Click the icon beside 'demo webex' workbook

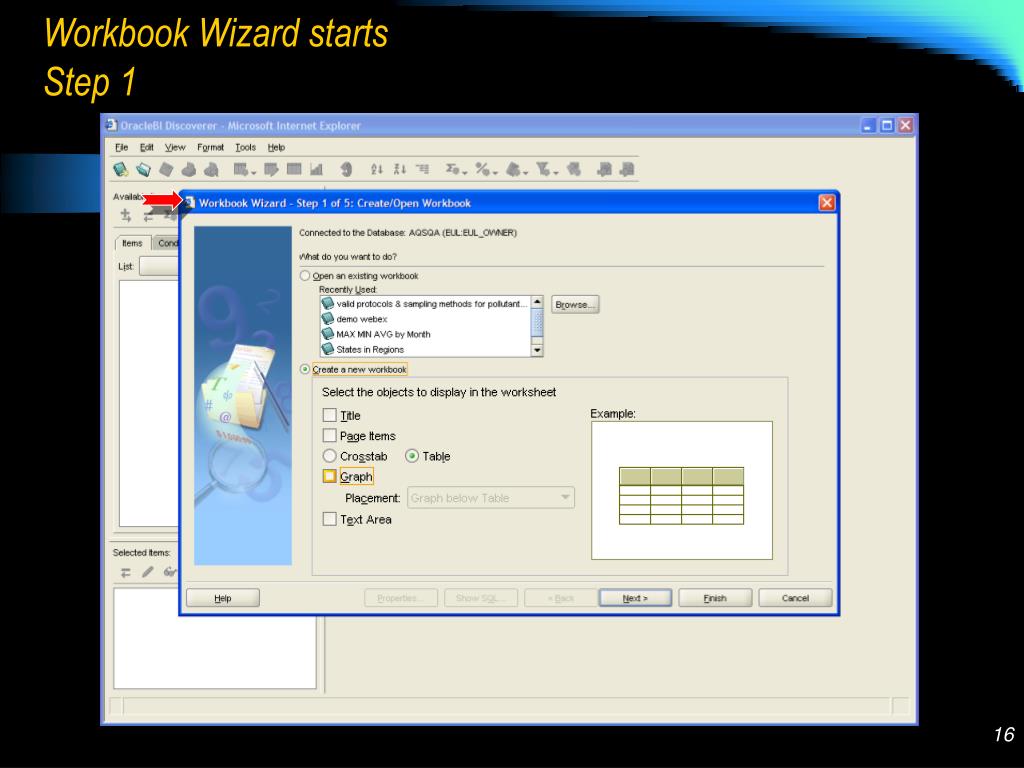coord(328,319)
